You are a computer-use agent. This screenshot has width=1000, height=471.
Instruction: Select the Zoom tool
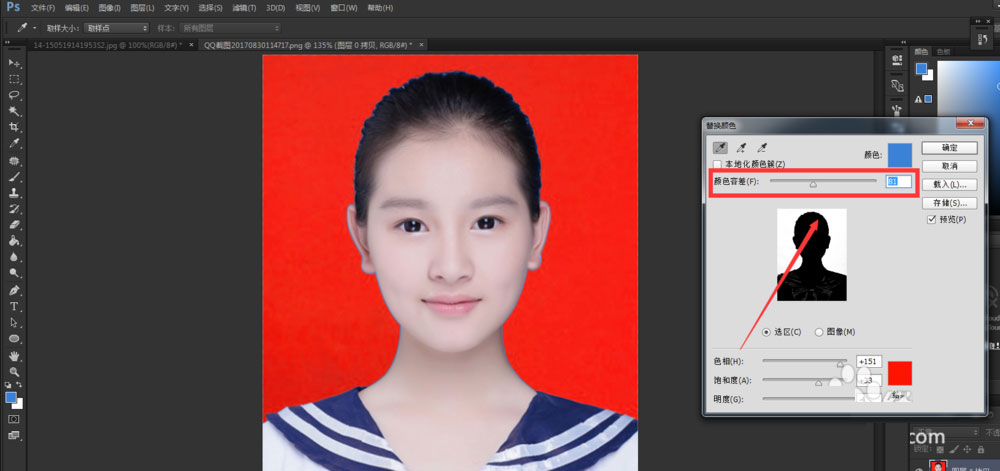(x=14, y=371)
